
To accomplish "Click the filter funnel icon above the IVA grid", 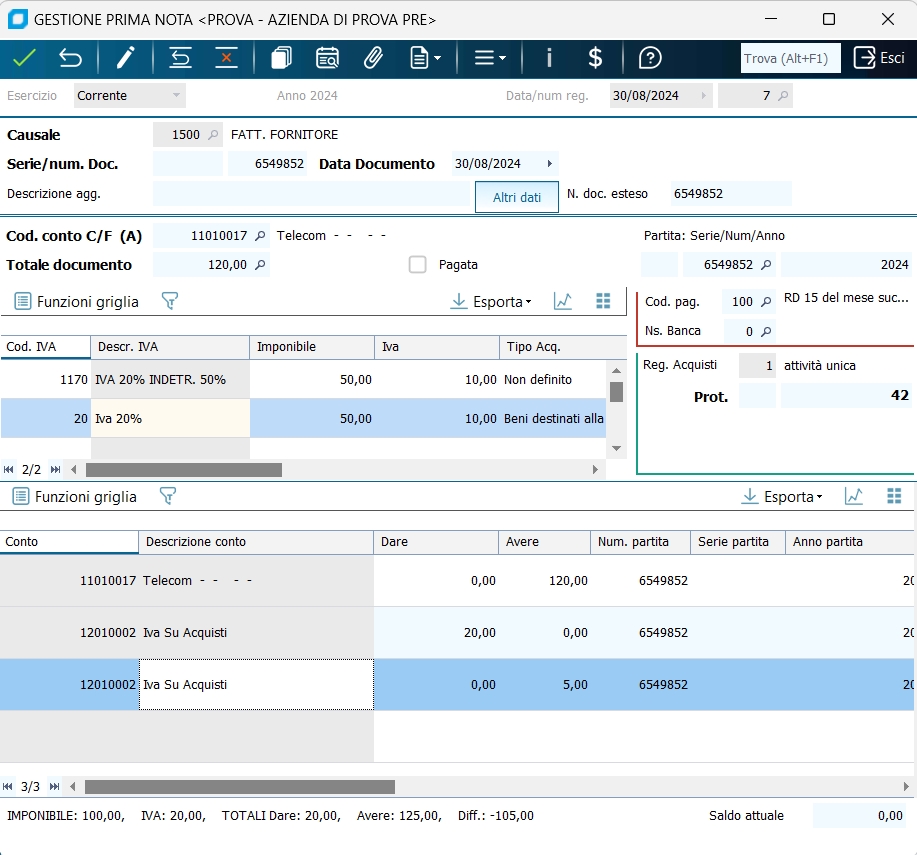I will [169, 301].
